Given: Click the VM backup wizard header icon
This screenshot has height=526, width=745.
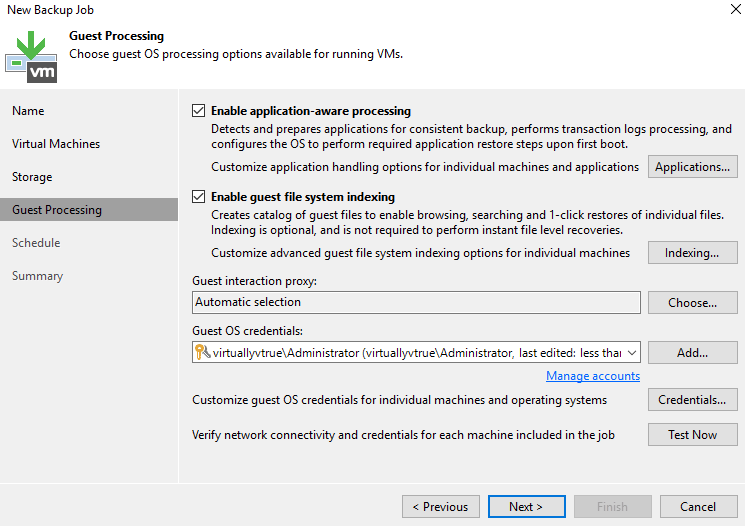Looking at the screenshot, I should [x=32, y=56].
